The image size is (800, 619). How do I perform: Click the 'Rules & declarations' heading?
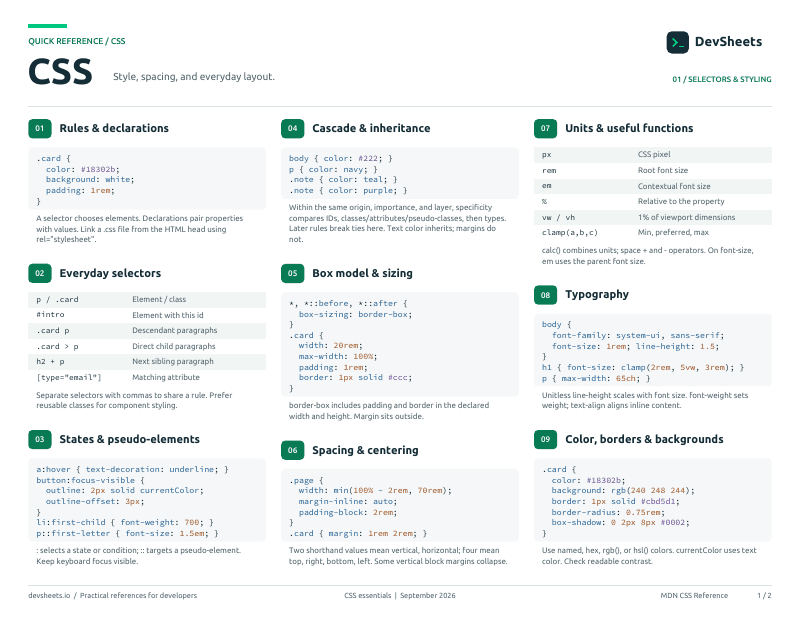click(x=114, y=129)
